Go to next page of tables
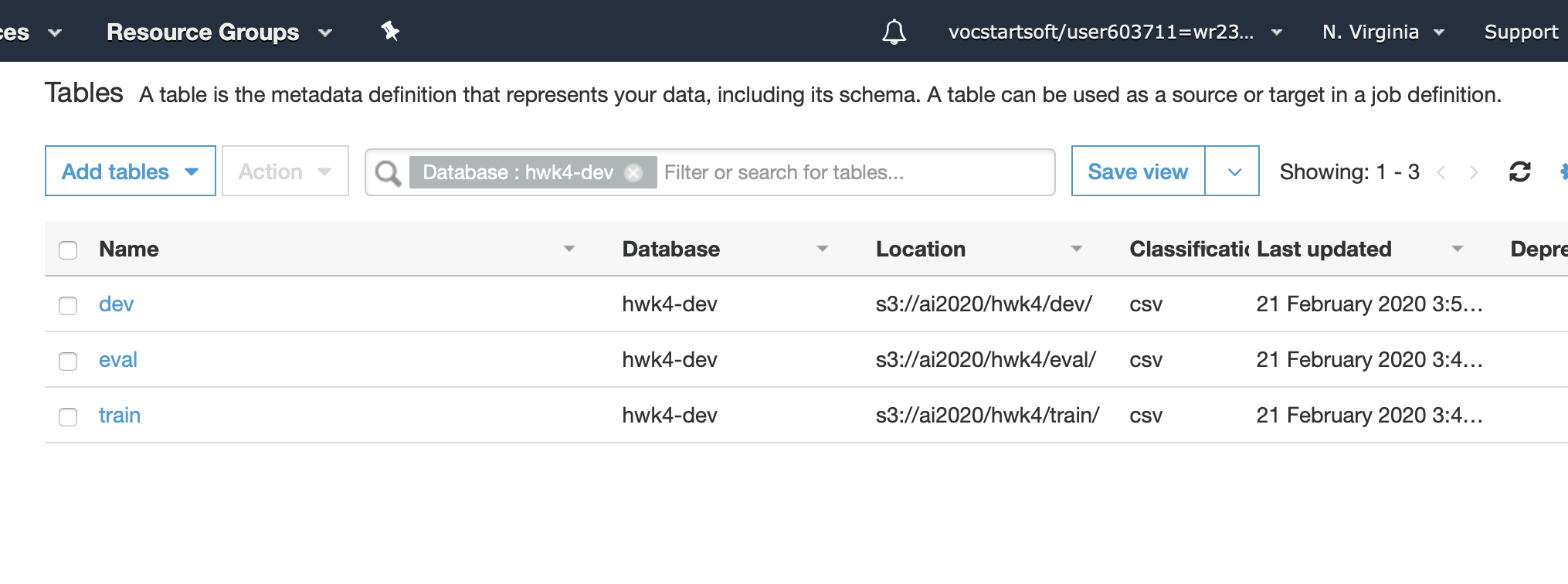The width and height of the screenshot is (1568, 584). (1474, 172)
